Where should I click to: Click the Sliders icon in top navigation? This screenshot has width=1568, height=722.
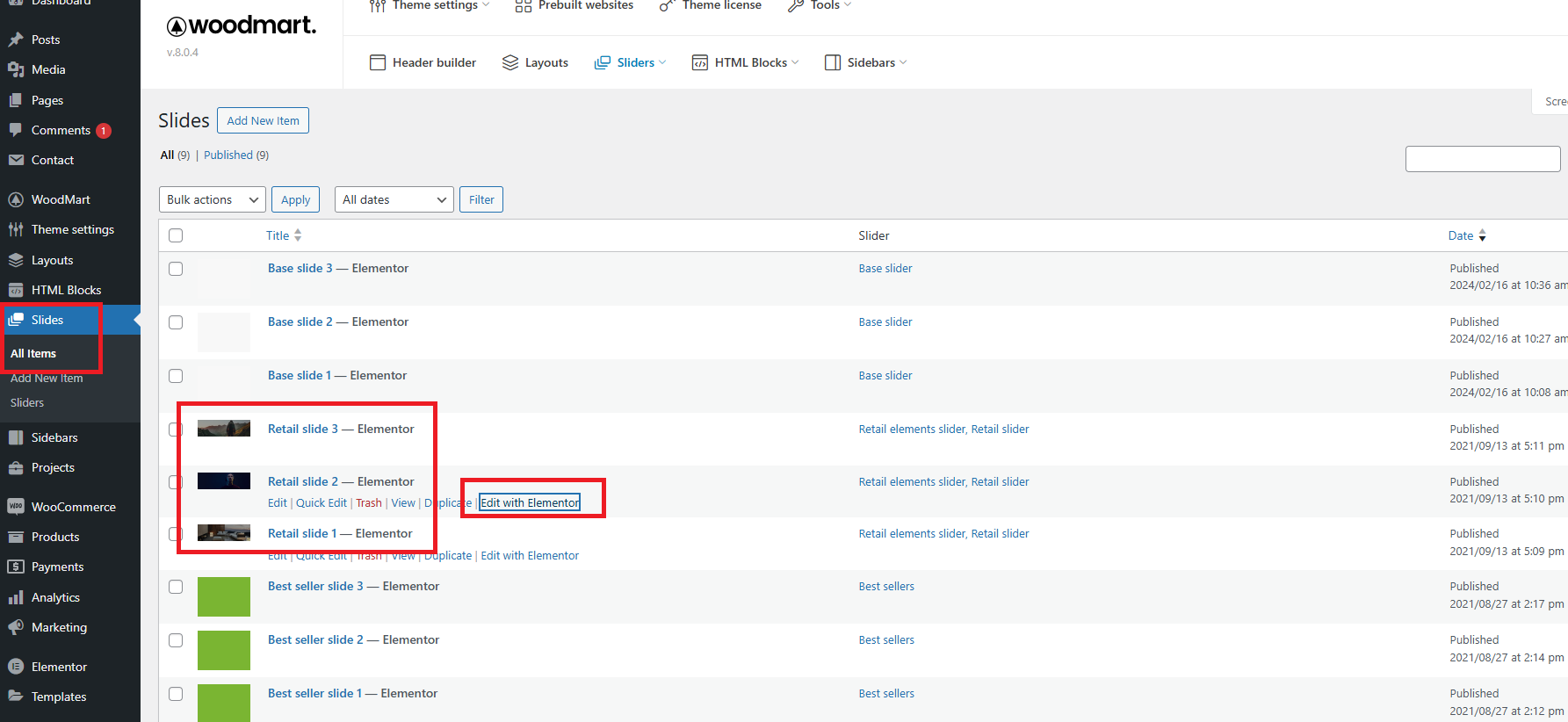pos(603,62)
